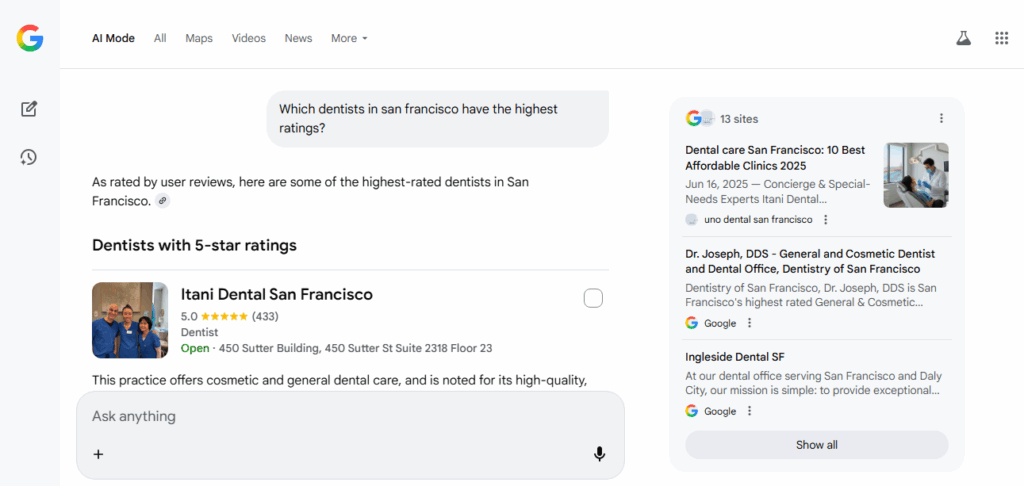Go to the News tab
This screenshot has height=486, width=1024.
pyautogui.click(x=298, y=38)
